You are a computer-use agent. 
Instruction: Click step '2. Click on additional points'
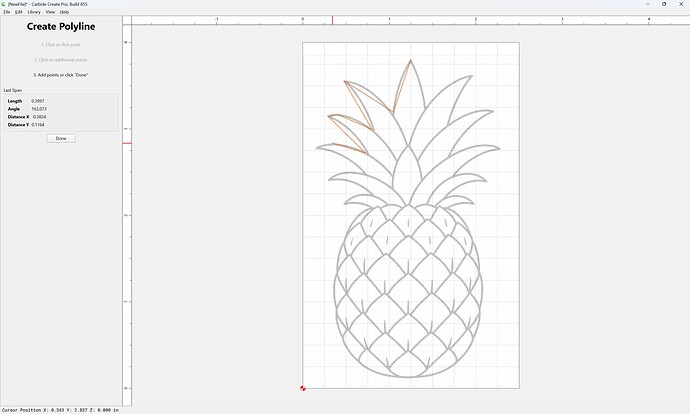pyautogui.click(x=61, y=60)
